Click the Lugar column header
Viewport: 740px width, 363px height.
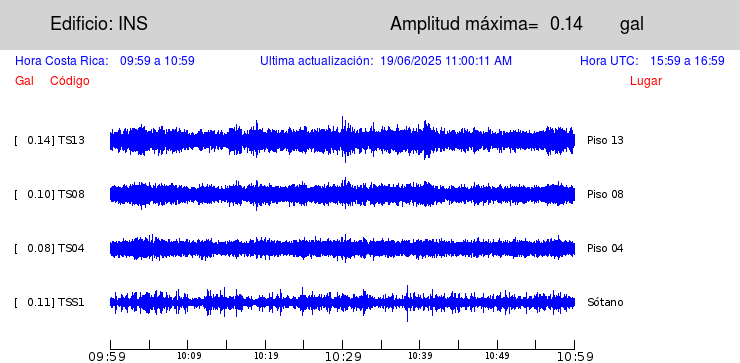(646, 81)
